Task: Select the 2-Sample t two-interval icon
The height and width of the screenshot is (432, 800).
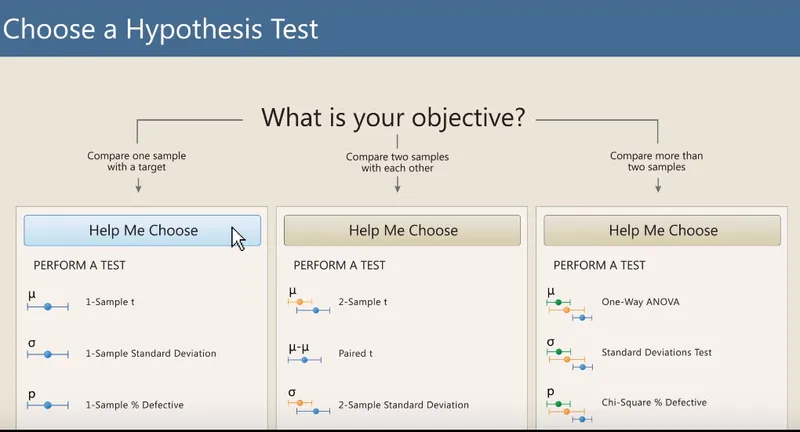Action: 309,300
